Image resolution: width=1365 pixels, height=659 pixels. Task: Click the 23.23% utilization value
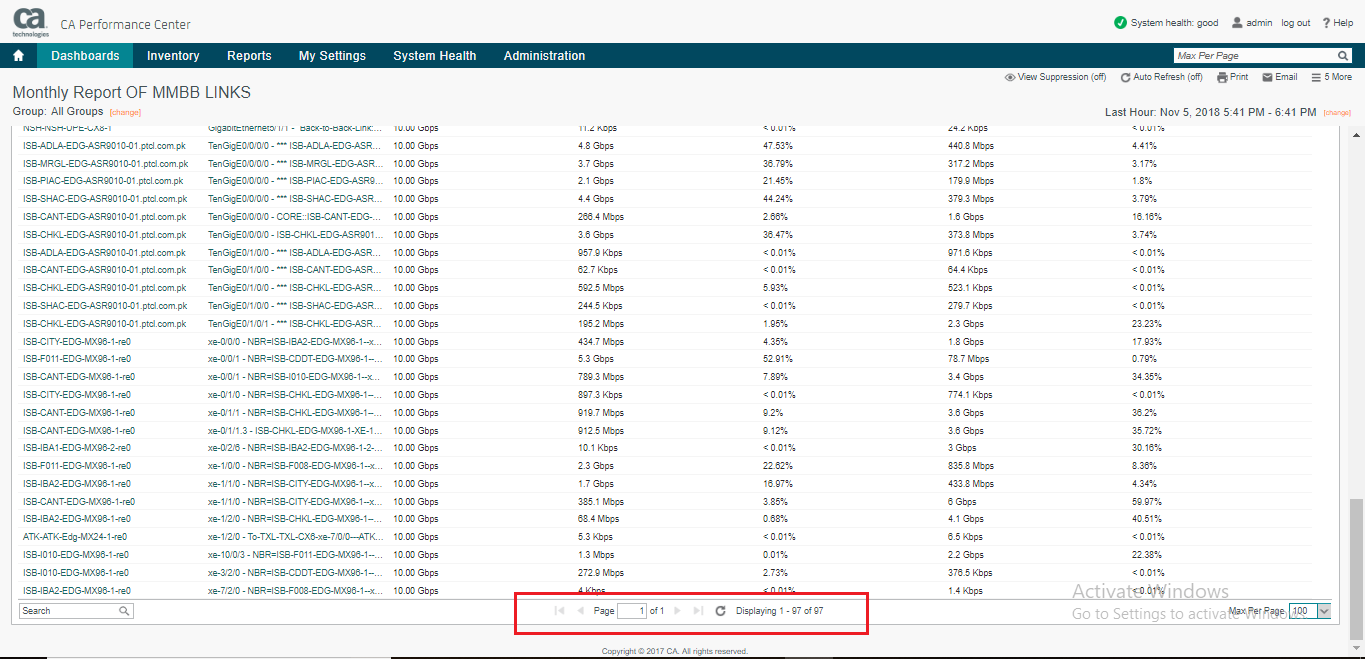pyautogui.click(x=1147, y=324)
